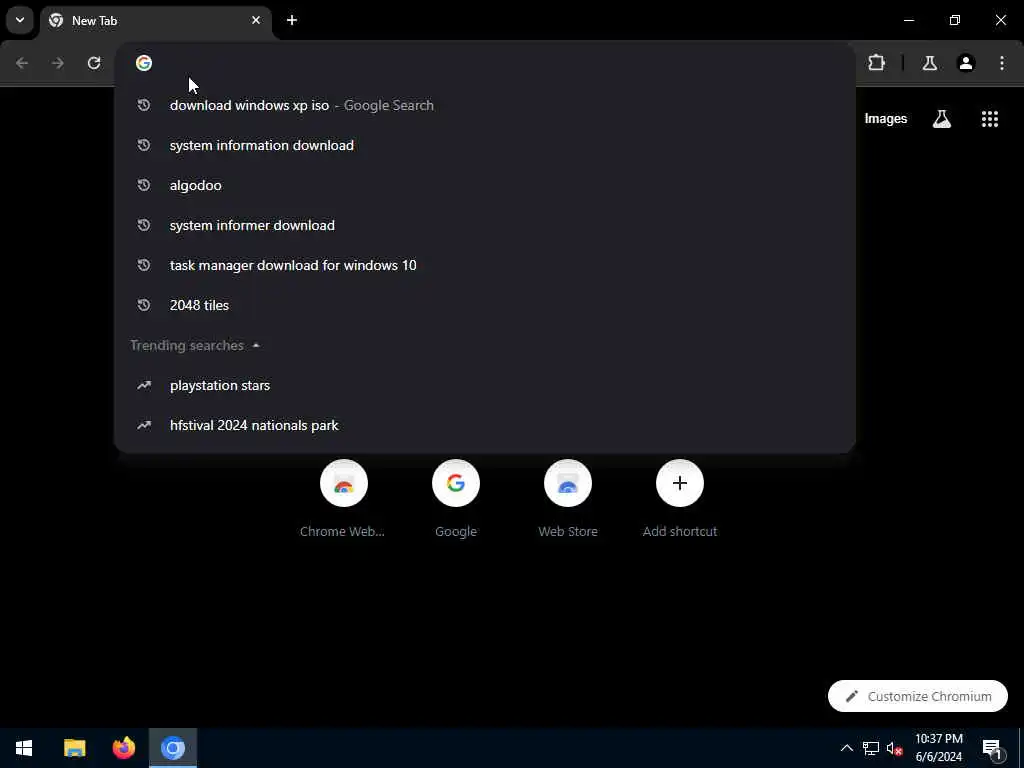1024x768 pixels.
Task: Open Chrome Labs flask in toolbar
Action: coord(930,63)
